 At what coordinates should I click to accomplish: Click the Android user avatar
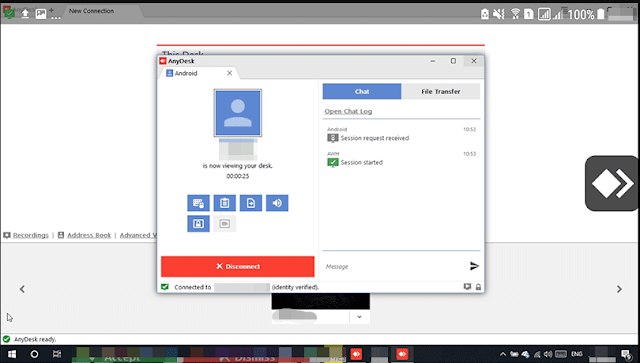[238, 113]
